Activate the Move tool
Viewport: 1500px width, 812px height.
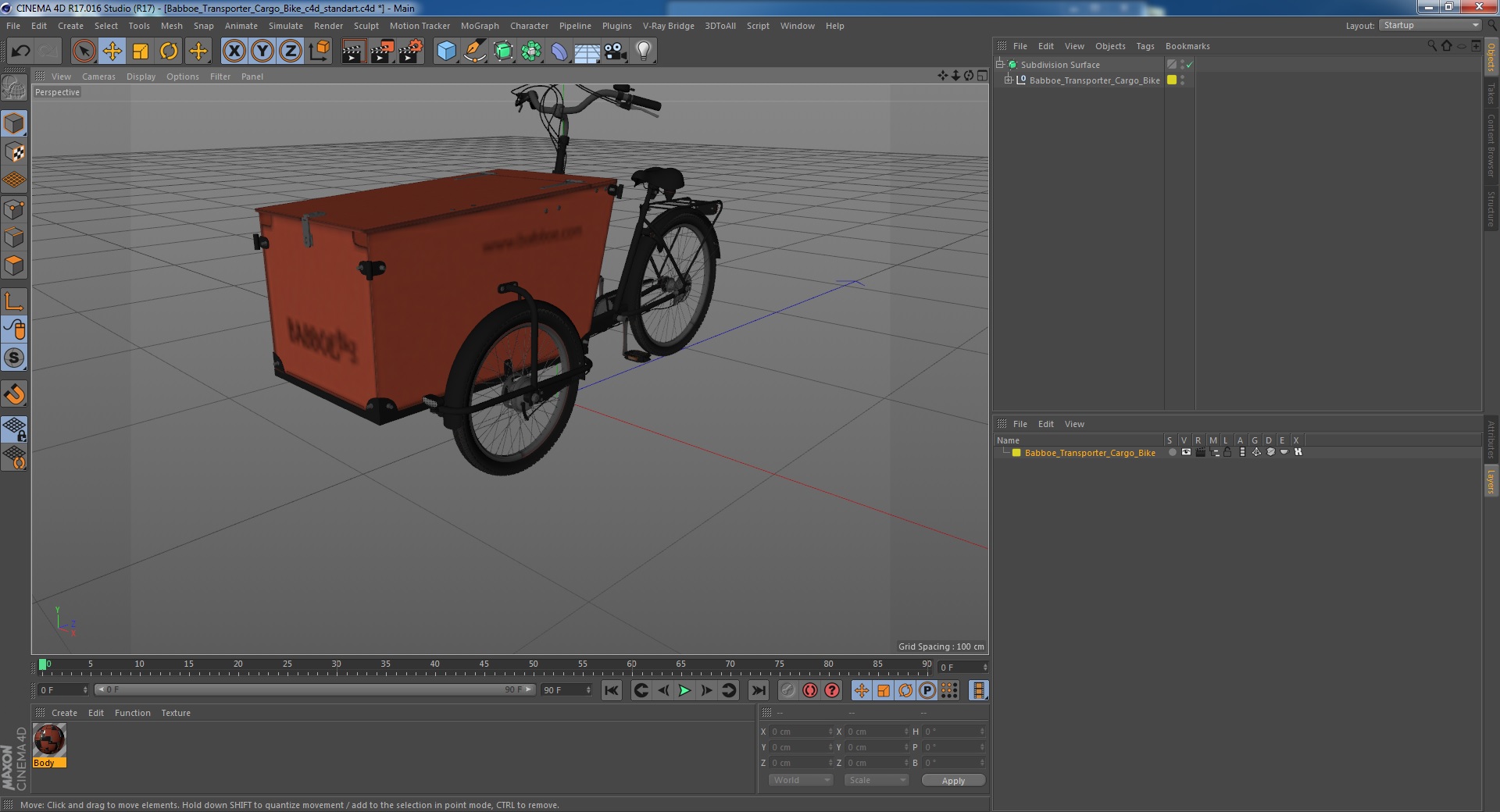point(112,52)
